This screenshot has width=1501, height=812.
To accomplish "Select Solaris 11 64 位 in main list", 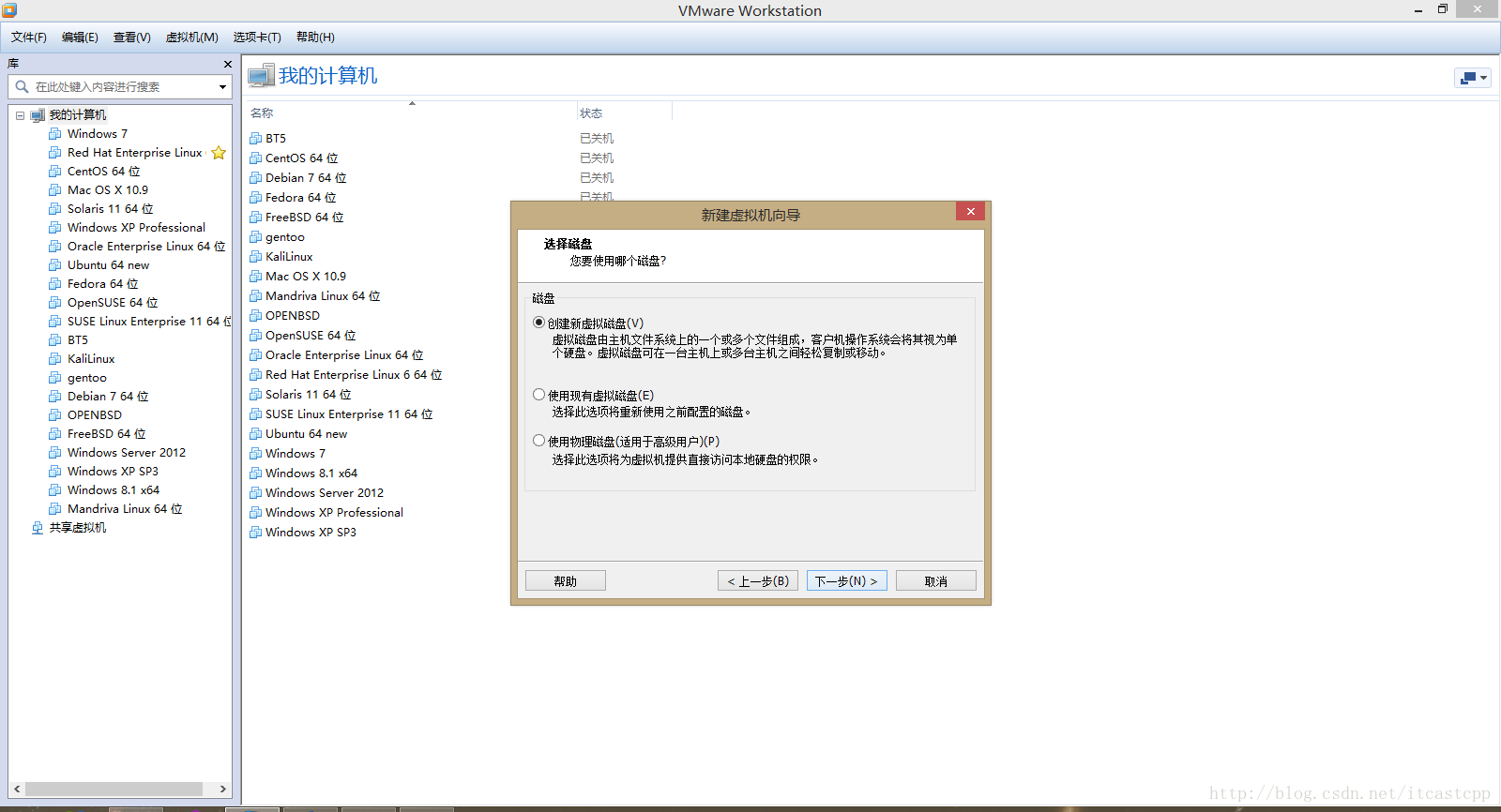I will [309, 395].
